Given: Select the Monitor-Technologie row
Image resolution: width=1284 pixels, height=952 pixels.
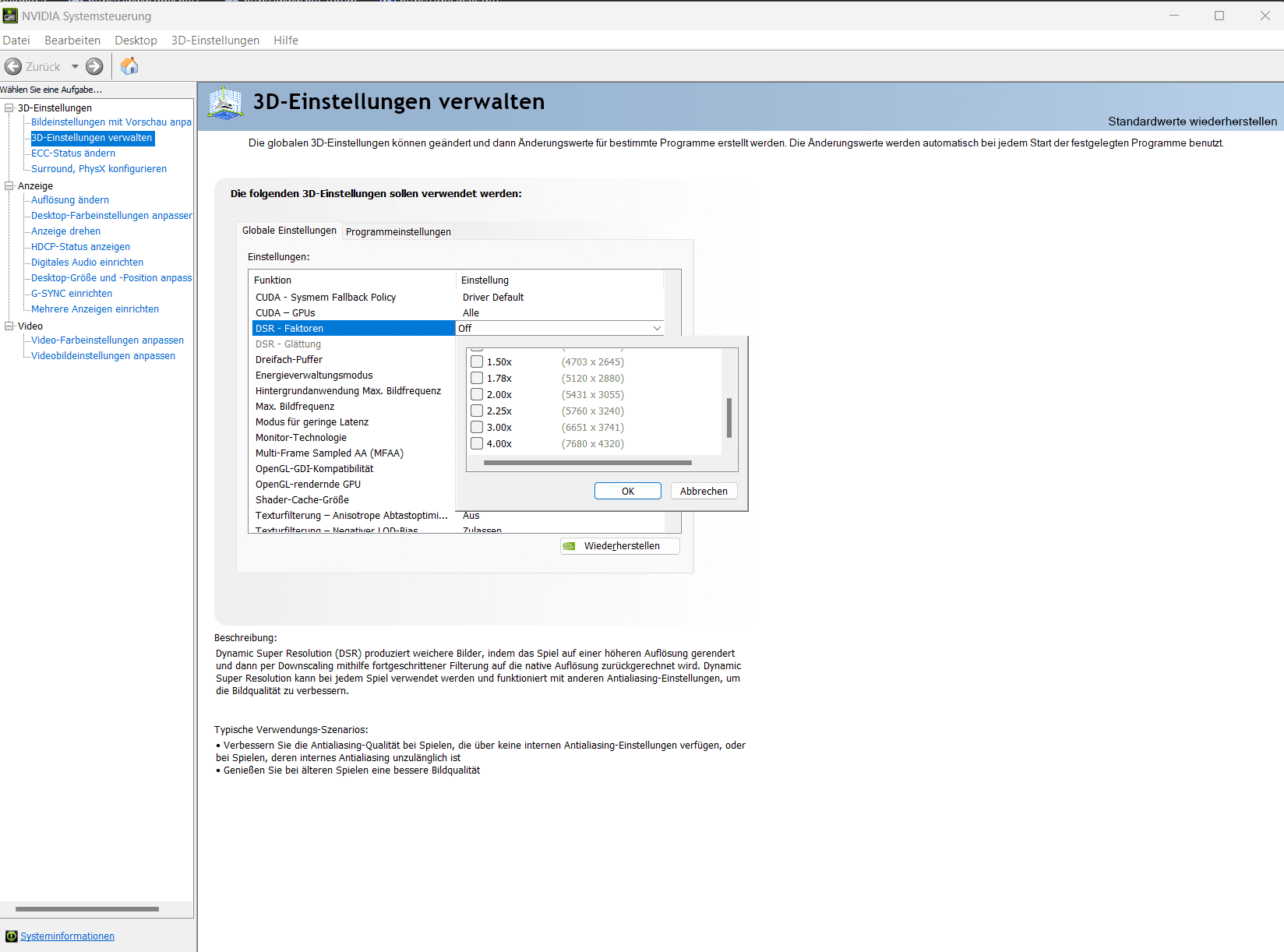Looking at the screenshot, I should coord(354,437).
